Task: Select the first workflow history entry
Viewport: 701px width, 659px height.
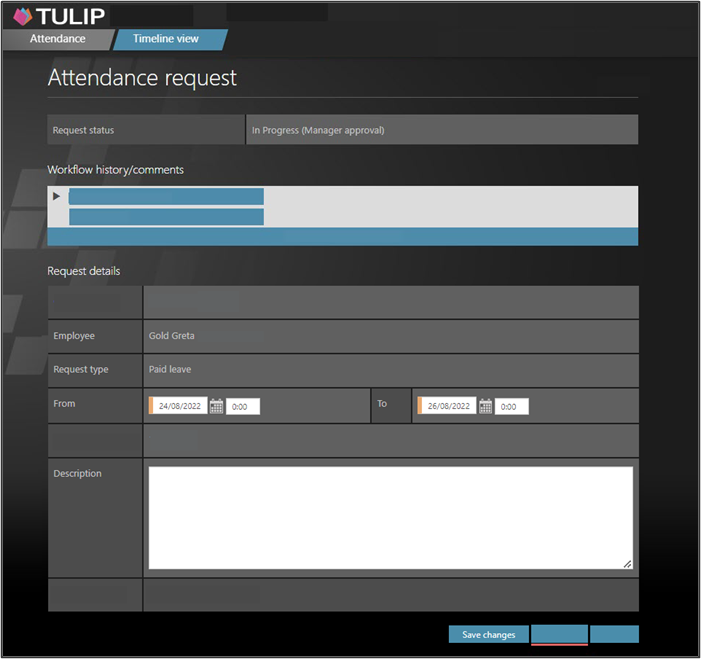Action: (166, 196)
